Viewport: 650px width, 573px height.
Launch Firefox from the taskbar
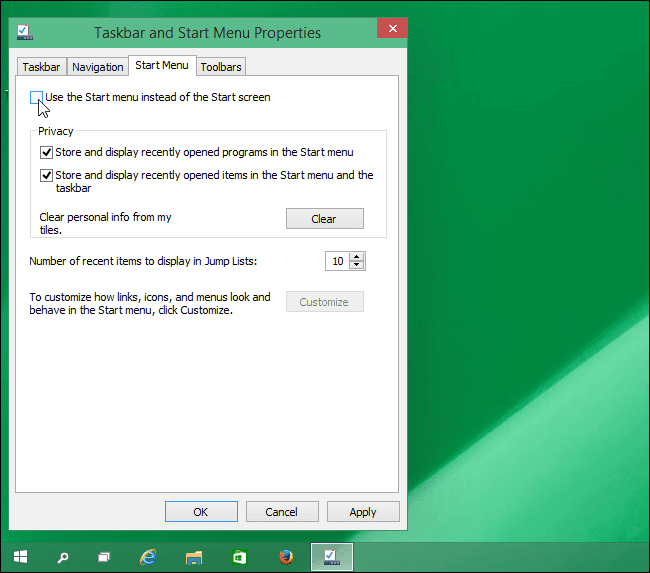tap(286, 557)
